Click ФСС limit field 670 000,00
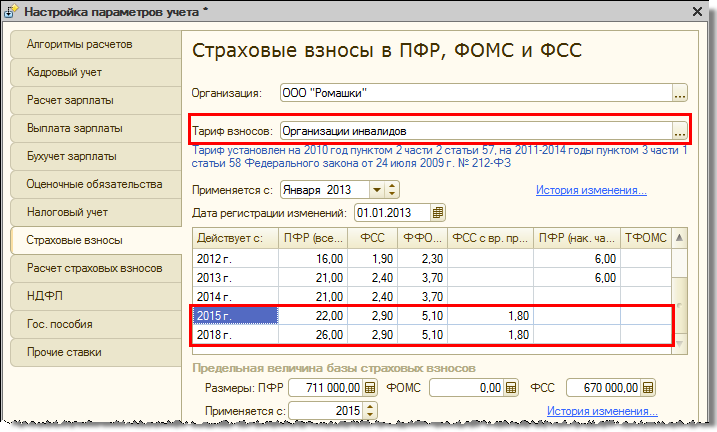Viewport: 717px width, 432px height. click(x=604, y=388)
